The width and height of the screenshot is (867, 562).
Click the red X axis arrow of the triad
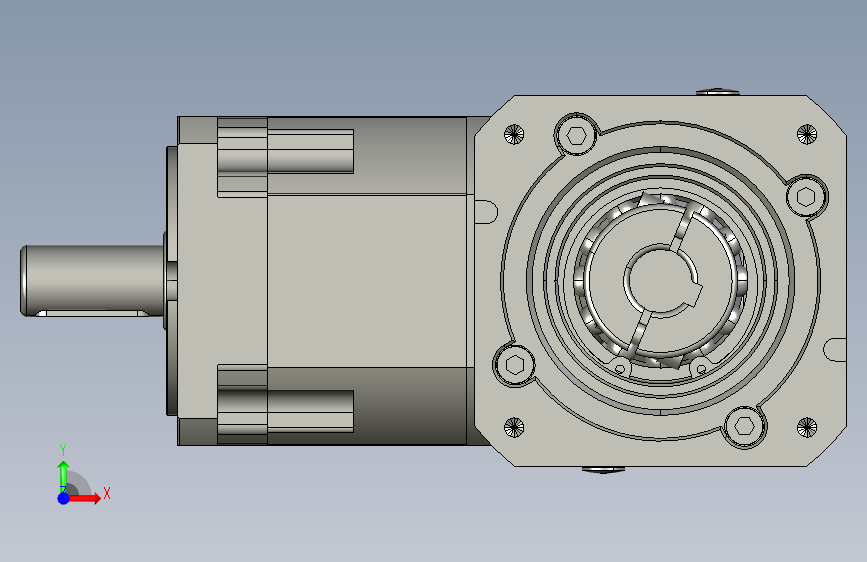click(x=84, y=498)
